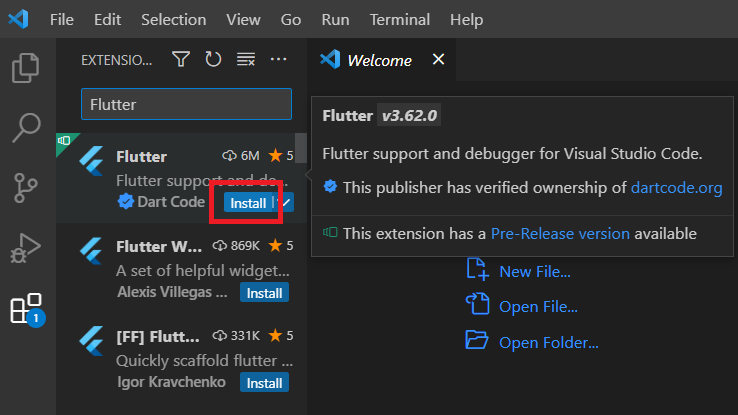This screenshot has width=738, height=415.
Task: Open extensions views and more actions menu
Action: [x=278, y=60]
